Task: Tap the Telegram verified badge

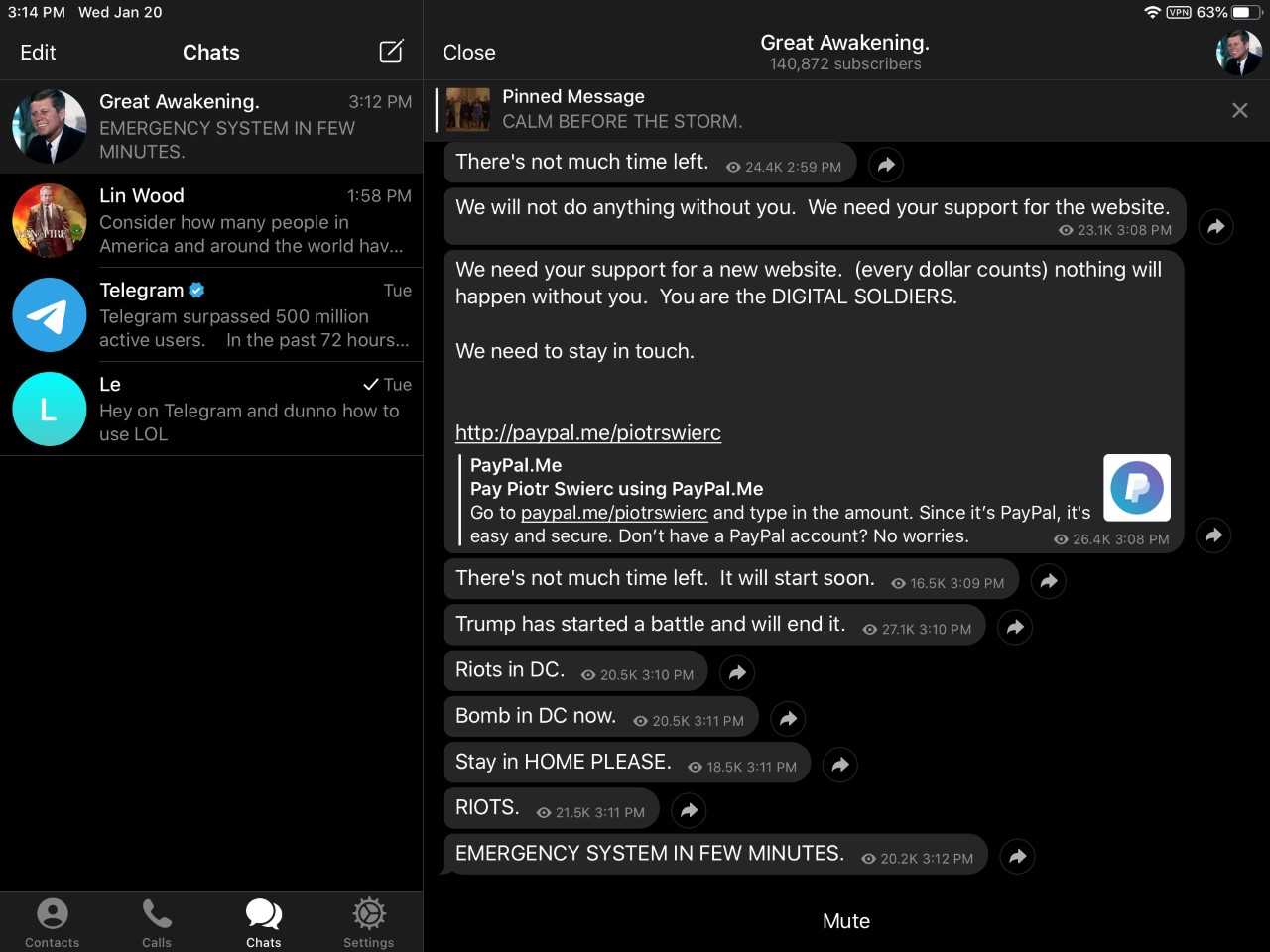Action: [x=196, y=290]
